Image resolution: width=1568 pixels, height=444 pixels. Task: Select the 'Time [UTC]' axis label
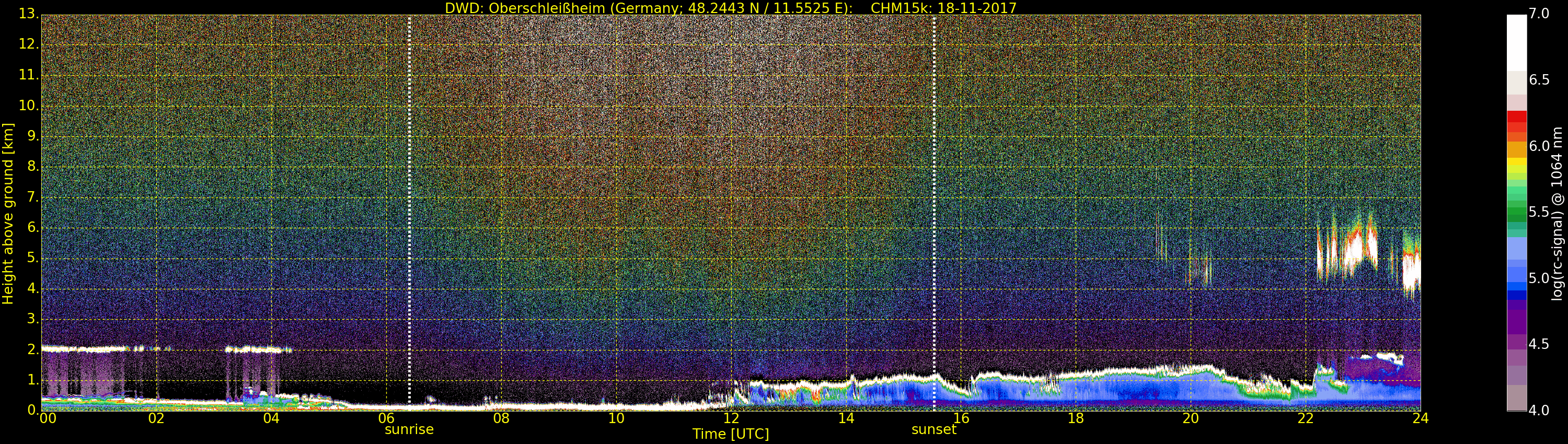click(731, 434)
